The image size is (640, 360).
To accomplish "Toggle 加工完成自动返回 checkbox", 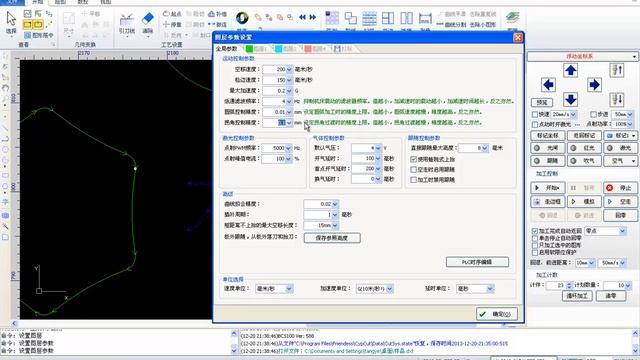I will click(x=535, y=231).
